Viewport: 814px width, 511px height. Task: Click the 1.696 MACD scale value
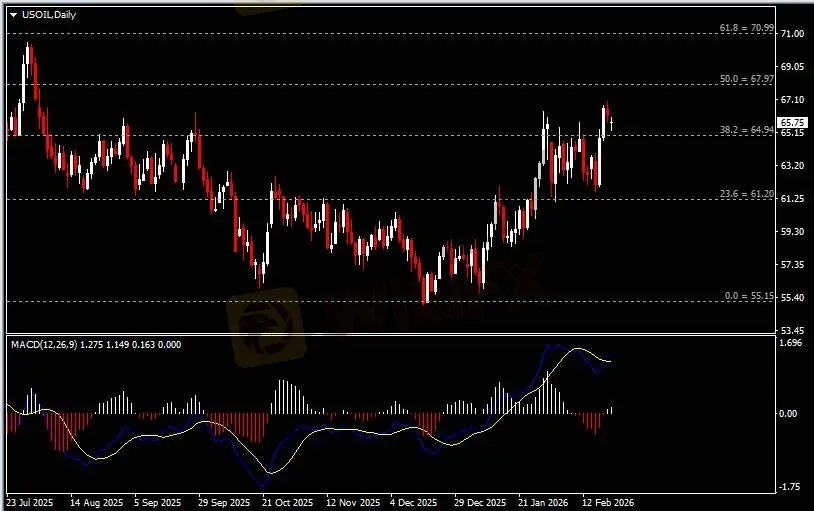(792, 342)
